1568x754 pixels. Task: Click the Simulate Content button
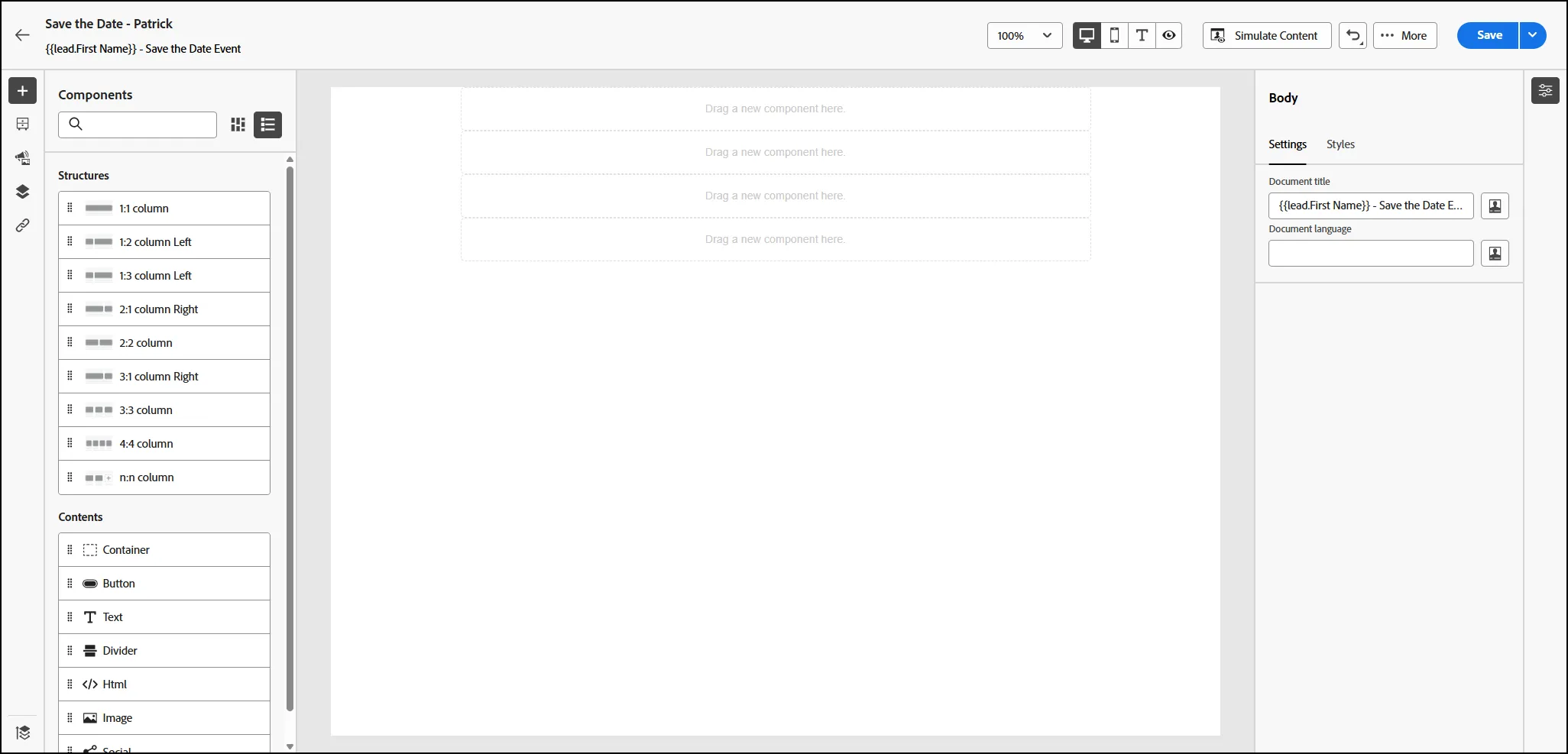click(x=1267, y=36)
